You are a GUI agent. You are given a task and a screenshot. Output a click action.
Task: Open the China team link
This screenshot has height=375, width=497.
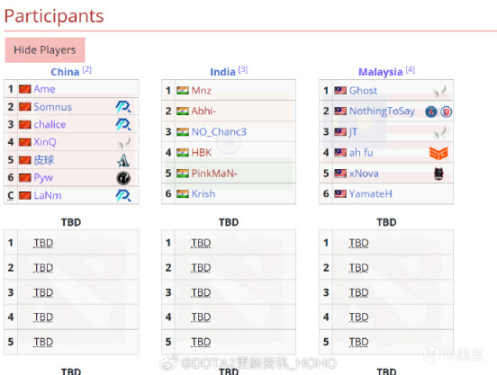(65, 72)
